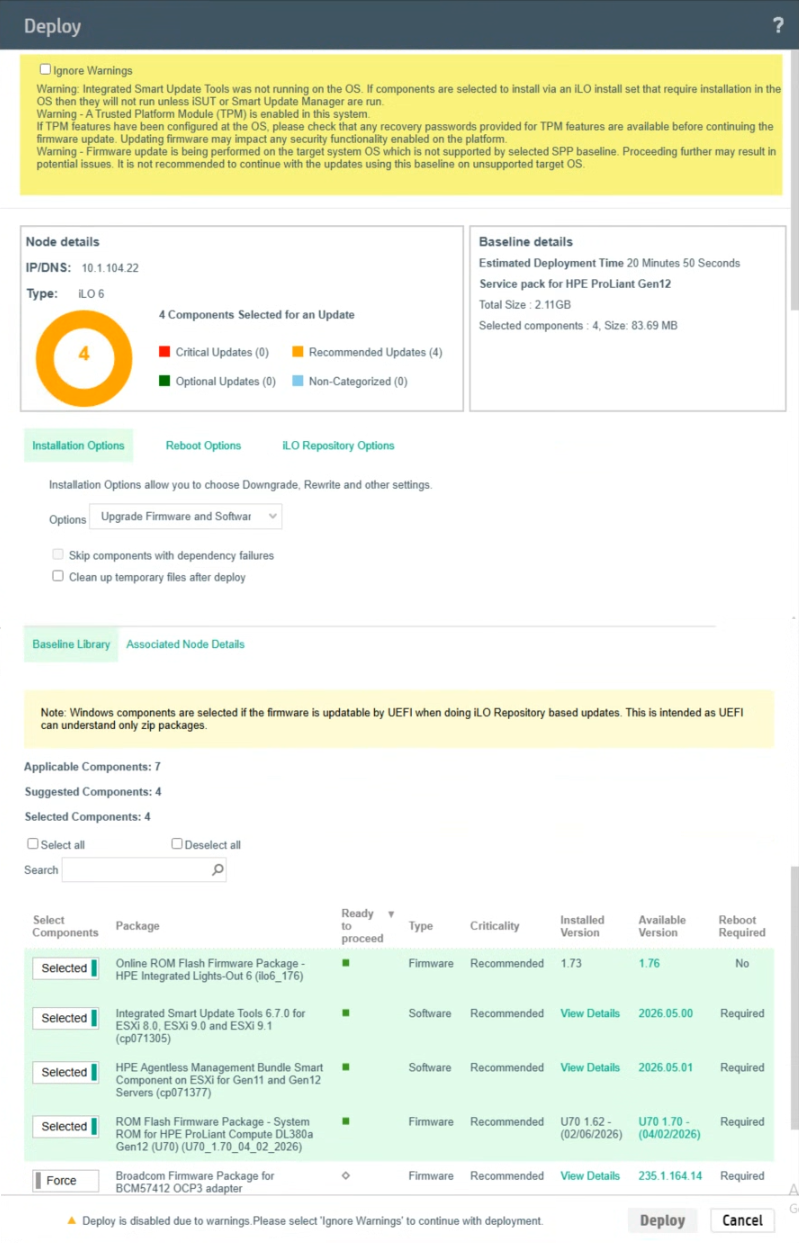The width and height of the screenshot is (799, 1247).
Task: Check Clean up temporary files after deploy
Action: [58, 577]
